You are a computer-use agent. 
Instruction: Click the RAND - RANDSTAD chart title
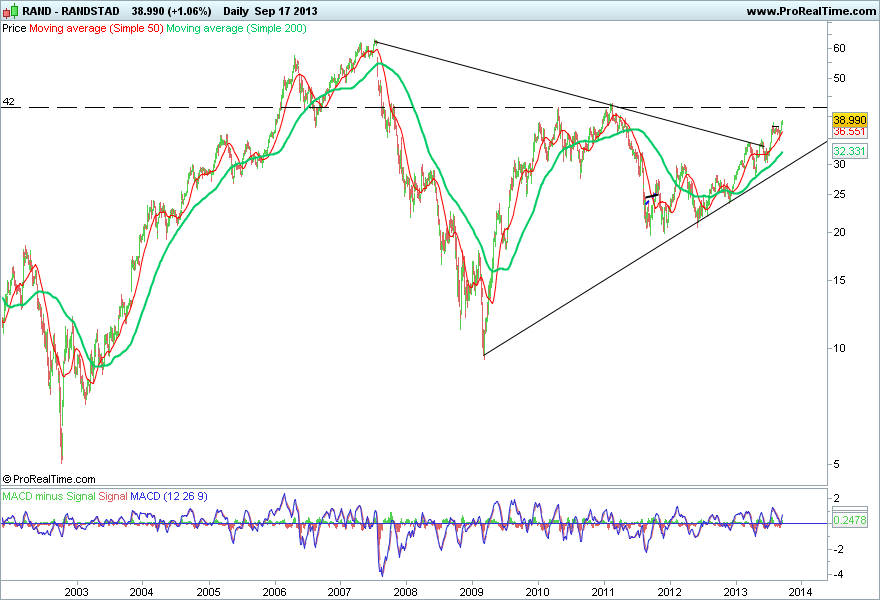click(x=71, y=11)
